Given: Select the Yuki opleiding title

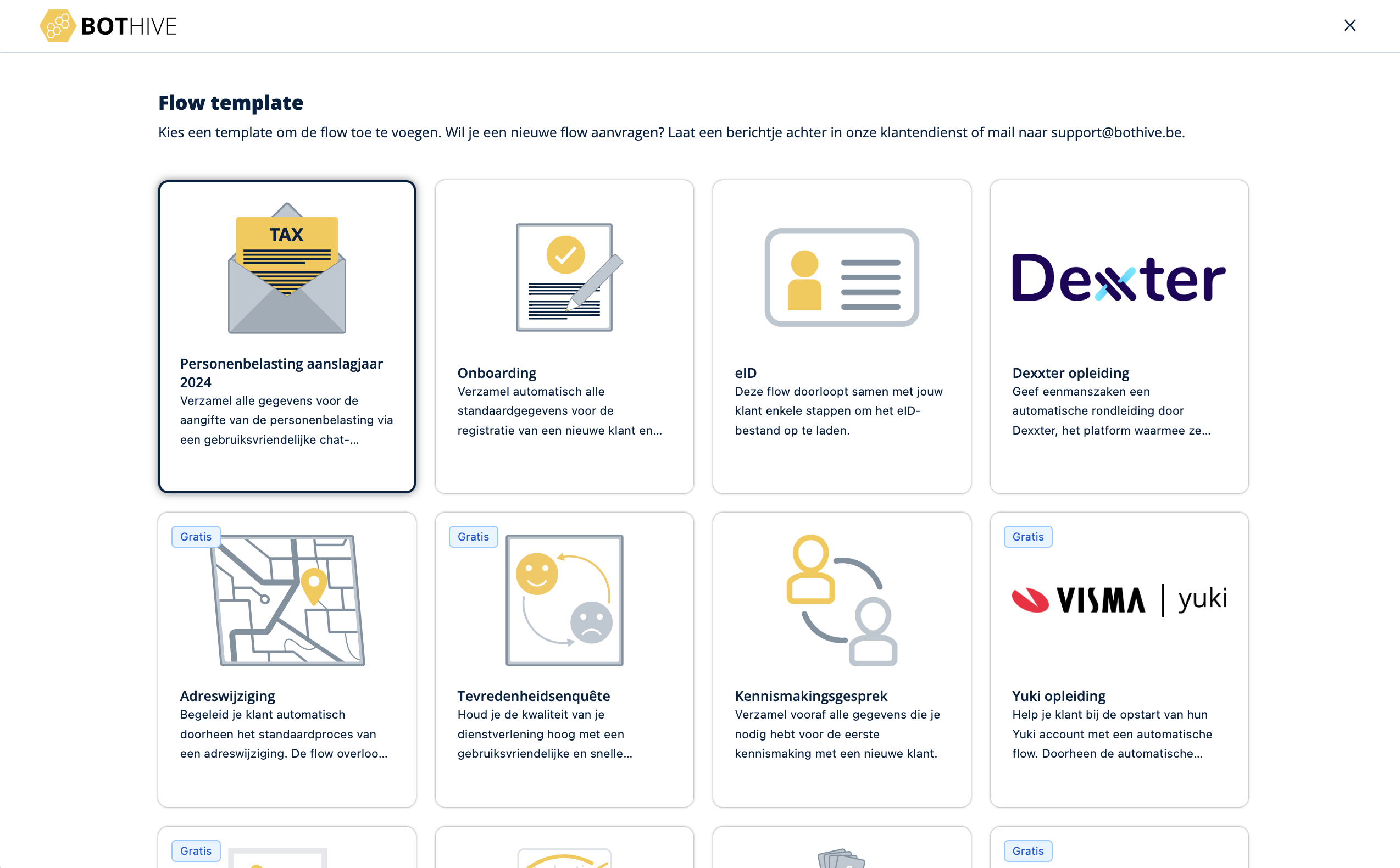Looking at the screenshot, I should [1058, 695].
